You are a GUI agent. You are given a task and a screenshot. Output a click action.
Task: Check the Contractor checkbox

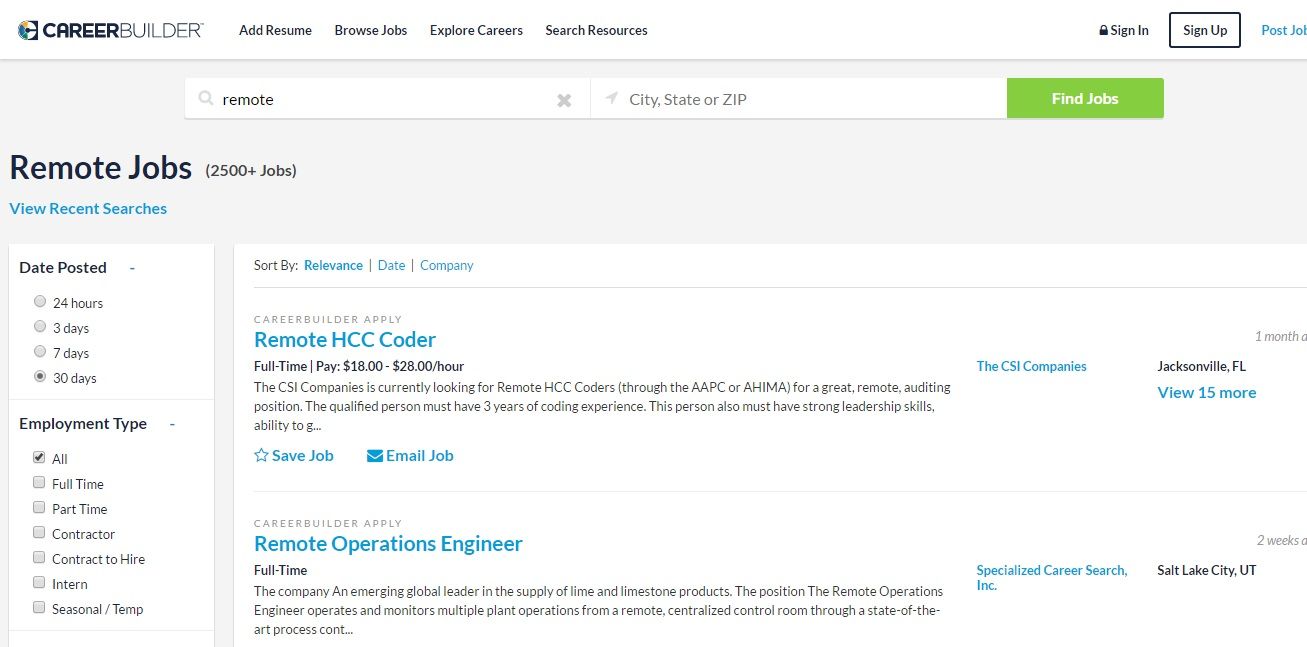point(39,532)
